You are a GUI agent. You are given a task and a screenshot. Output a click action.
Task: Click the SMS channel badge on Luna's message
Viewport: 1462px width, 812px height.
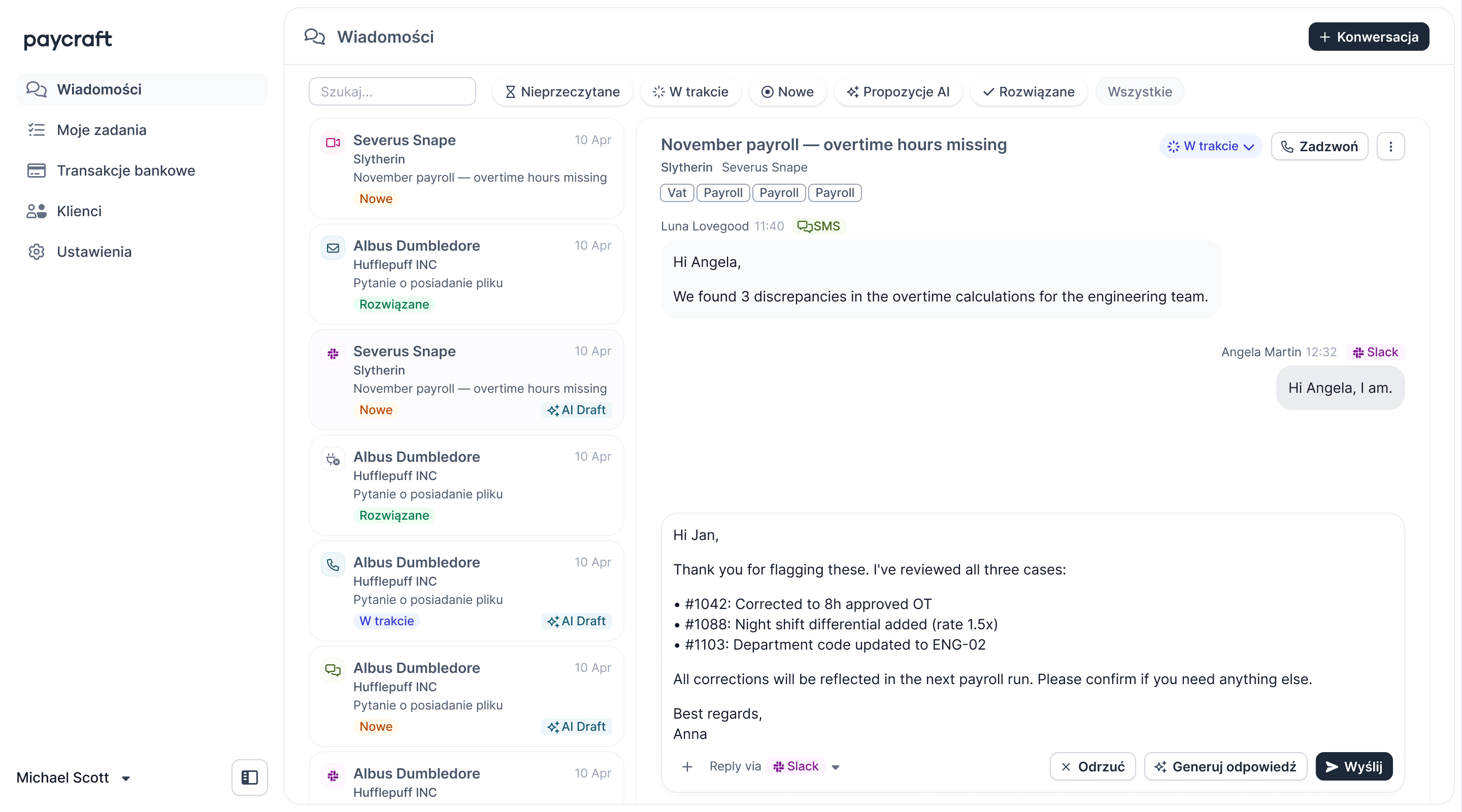(818, 226)
